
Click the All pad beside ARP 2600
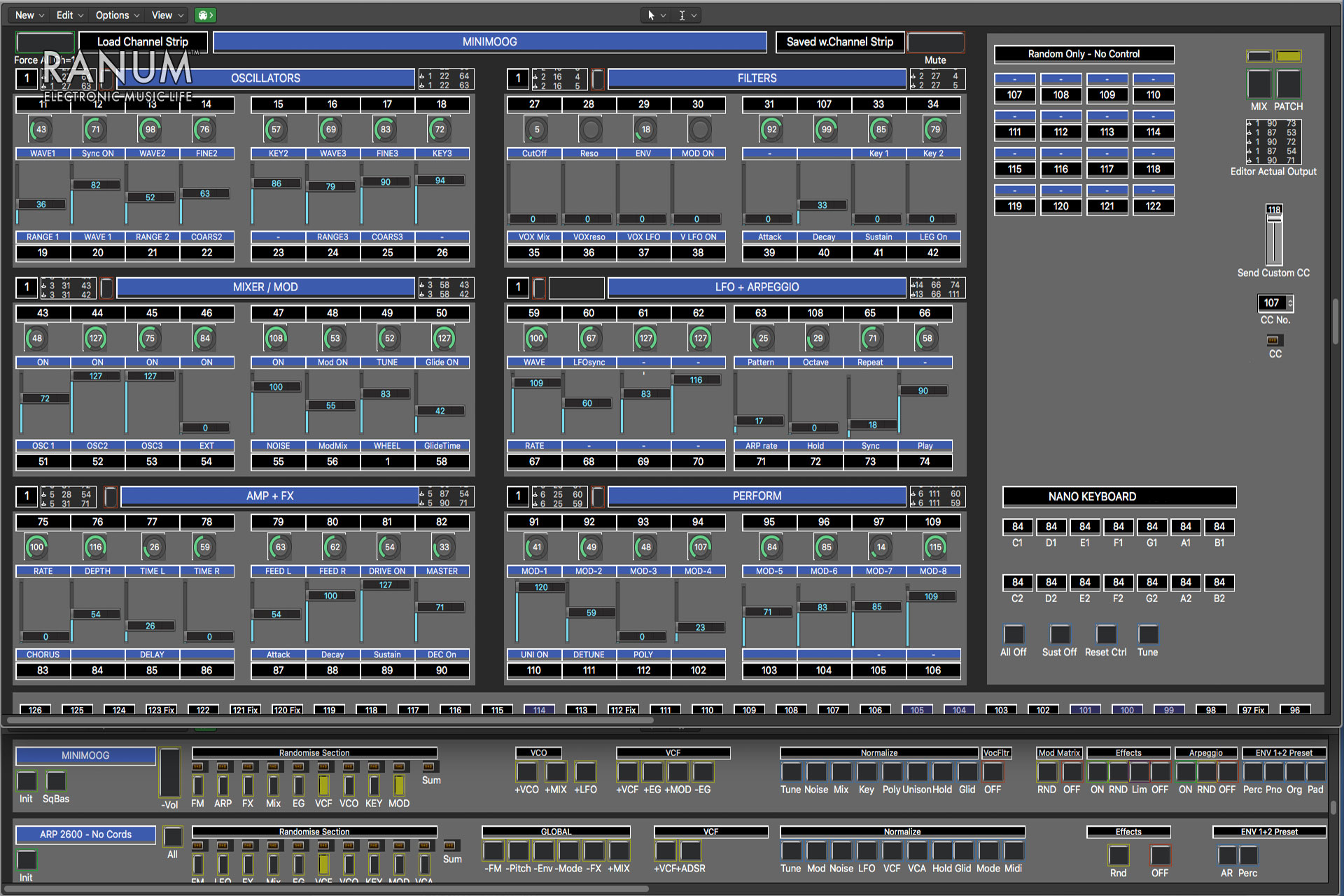click(x=173, y=836)
